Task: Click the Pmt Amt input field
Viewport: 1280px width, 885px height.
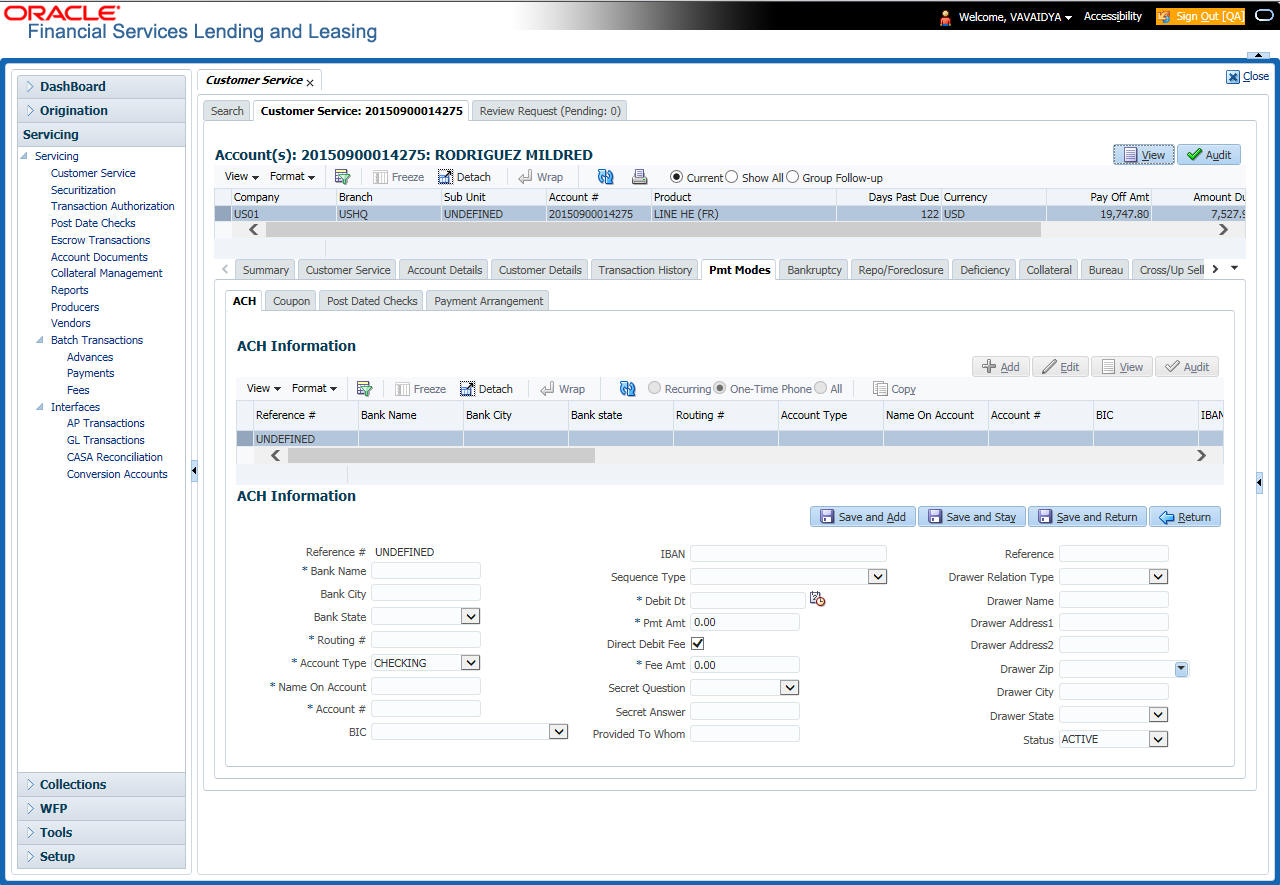Action: coord(745,622)
